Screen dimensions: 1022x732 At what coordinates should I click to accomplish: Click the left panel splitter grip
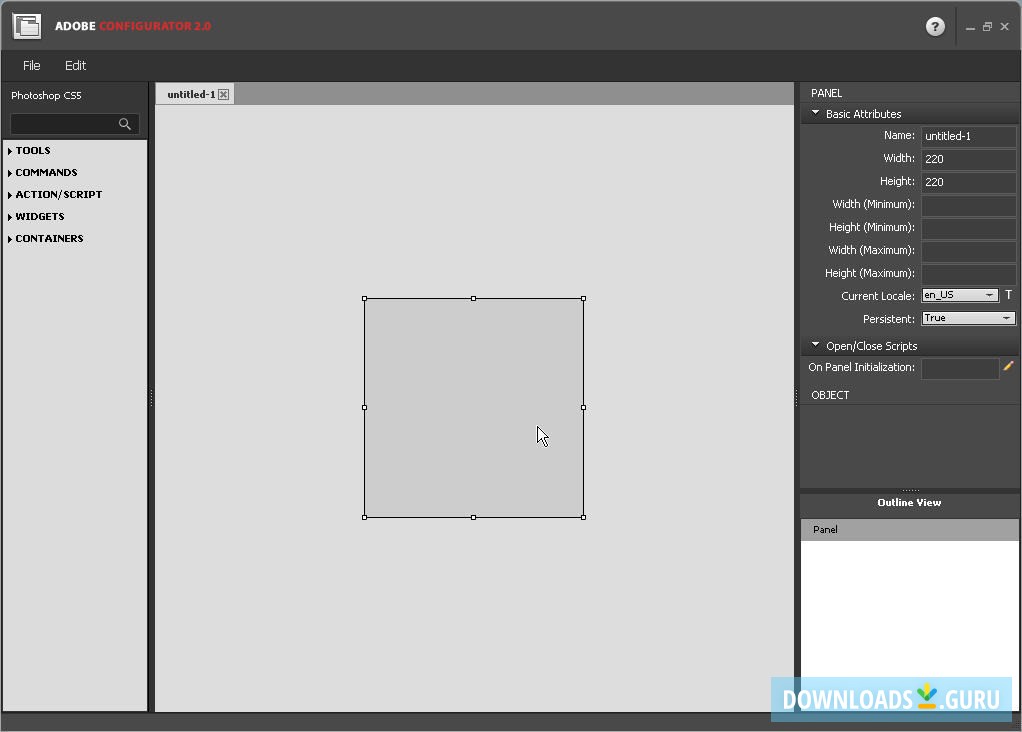tap(151, 398)
